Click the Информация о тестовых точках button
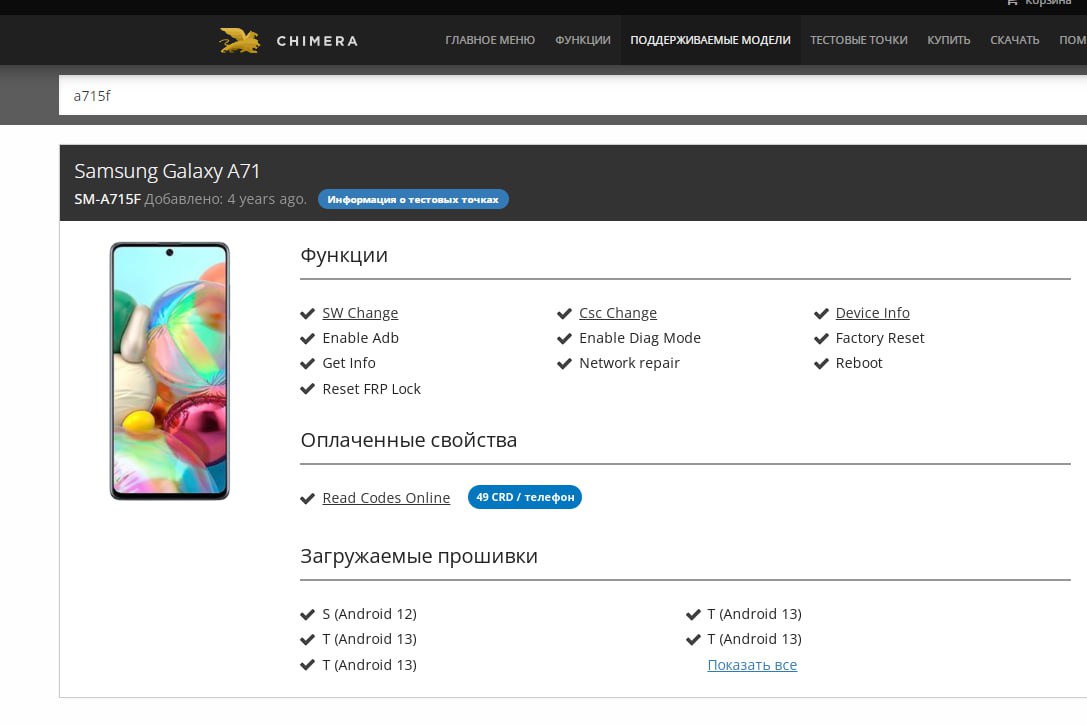Screen dimensions: 1087x726 pos(413,200)
